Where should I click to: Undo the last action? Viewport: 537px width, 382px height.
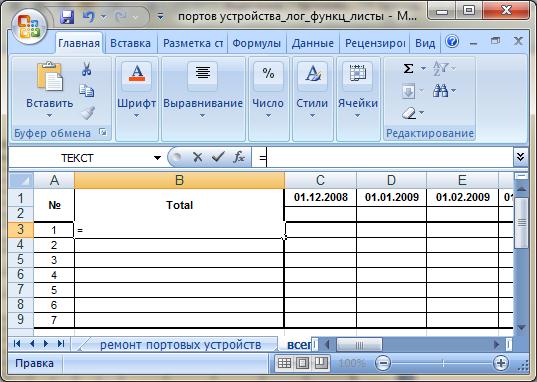pos(89,16)
